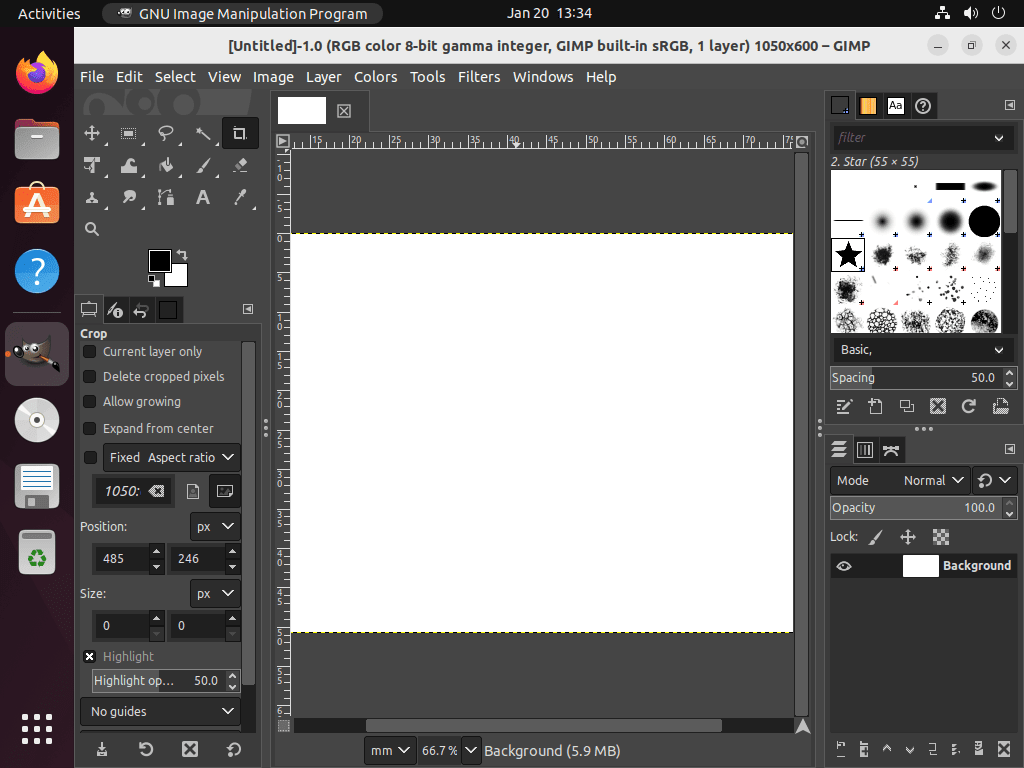Delete the selected Star brush
Image resolution: width=1024 pixels, height=768 pixels.
pyautogui.click(x=938, y=406)
